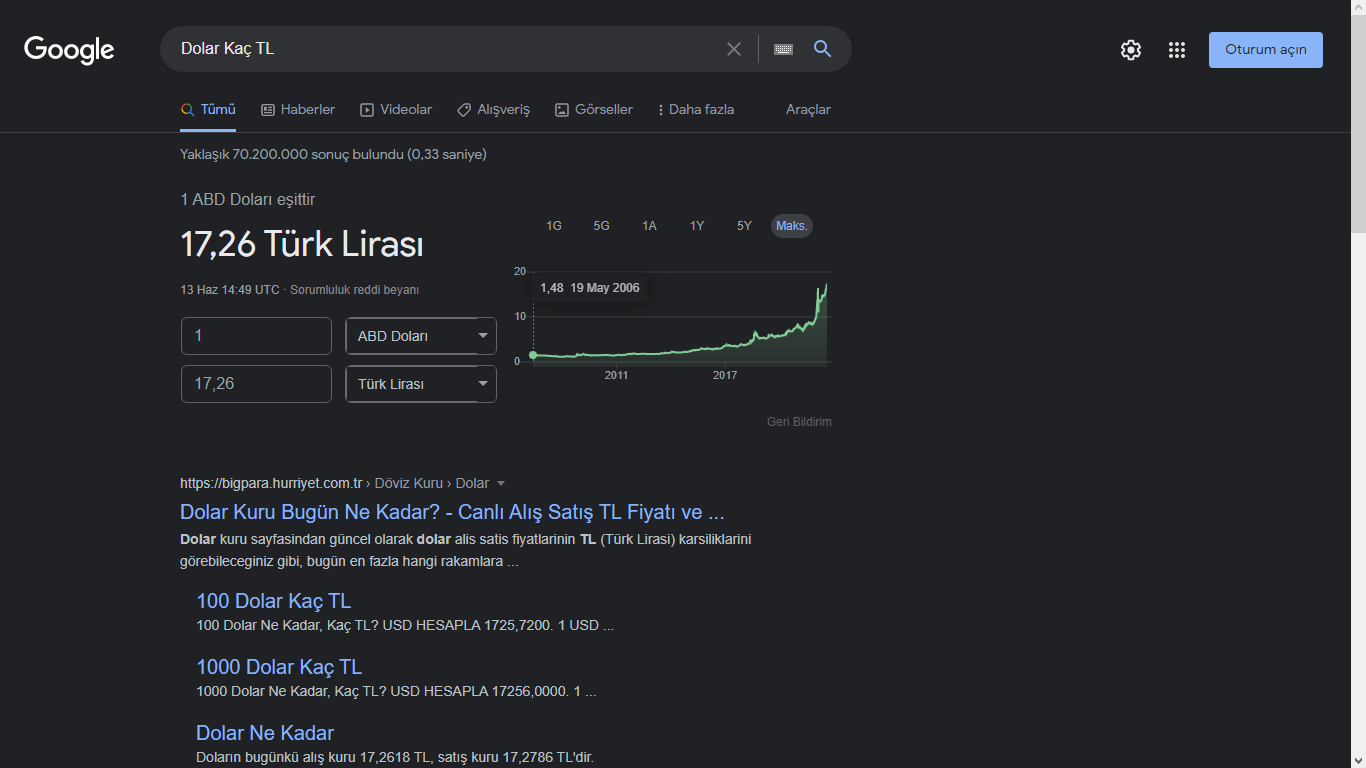Select the 5G chart range

[x=601, y=226]
